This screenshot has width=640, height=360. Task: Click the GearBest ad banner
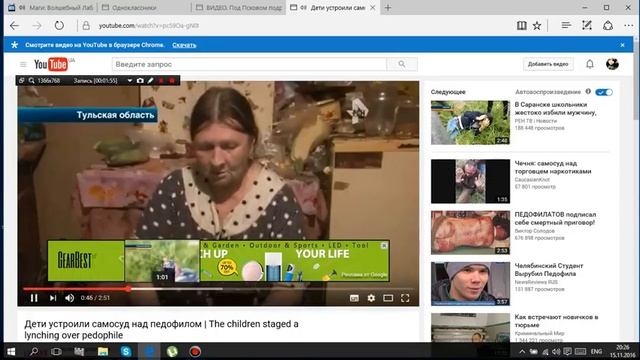[218, 261]
